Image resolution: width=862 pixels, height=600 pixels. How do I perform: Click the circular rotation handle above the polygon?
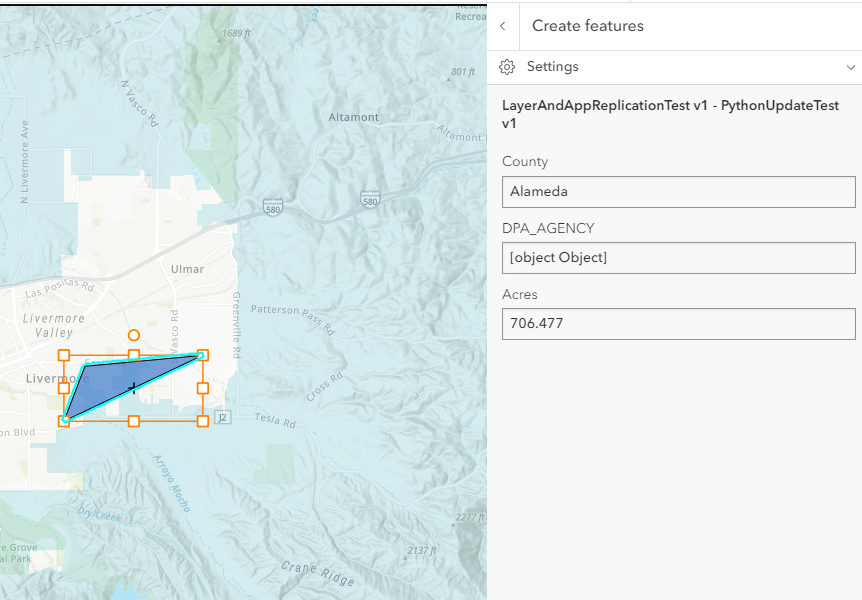(133, 336)
